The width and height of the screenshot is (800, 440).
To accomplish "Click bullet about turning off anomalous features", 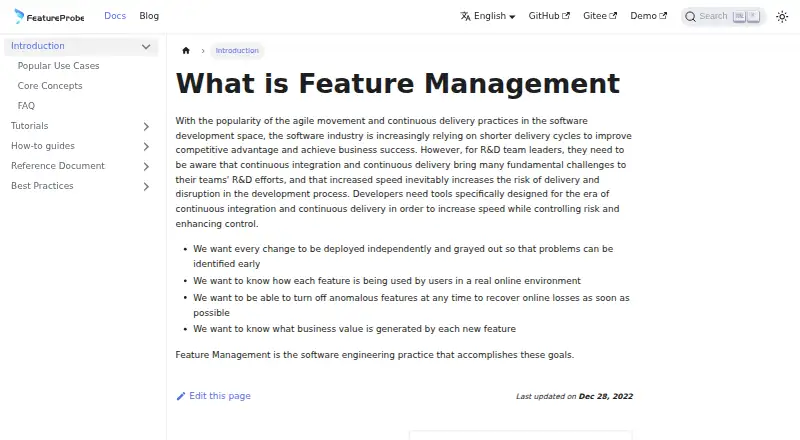I will [411, 305].
